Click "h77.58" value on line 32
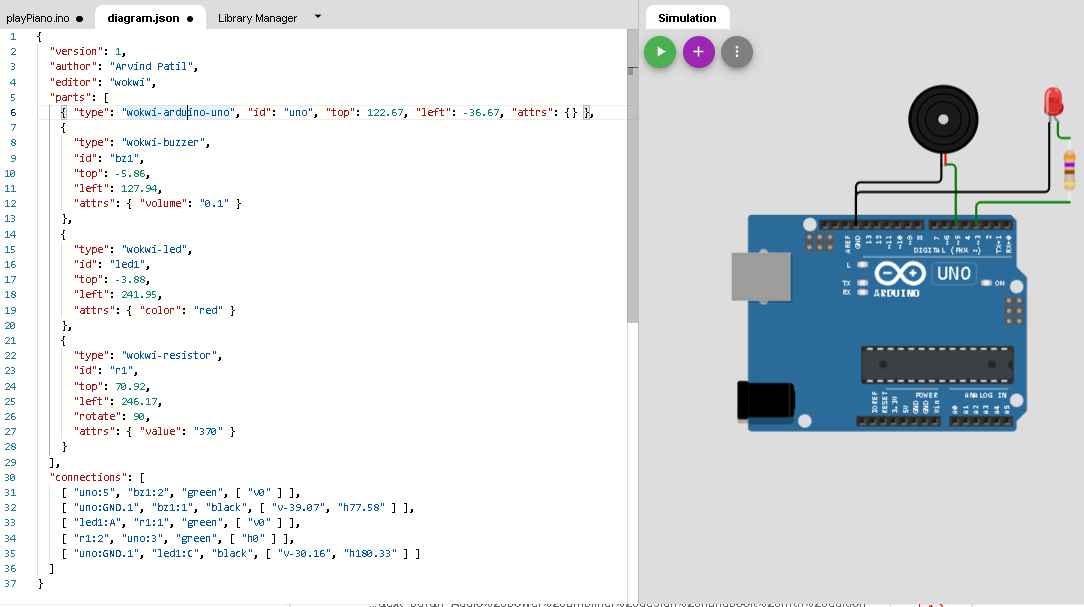1084x607 pixels. click(362, 507)
